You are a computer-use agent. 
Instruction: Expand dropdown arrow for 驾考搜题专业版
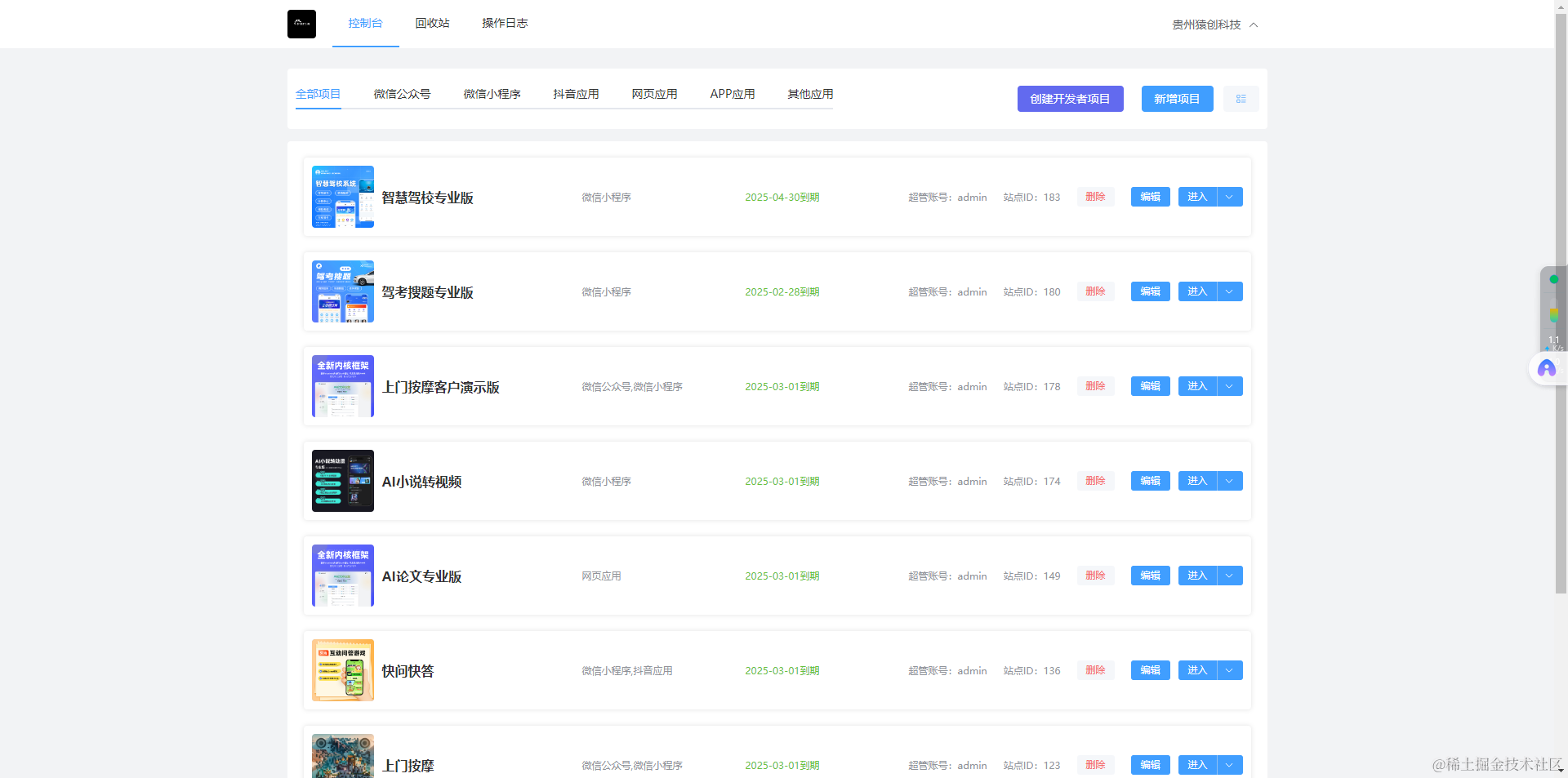coord(1230,291)
